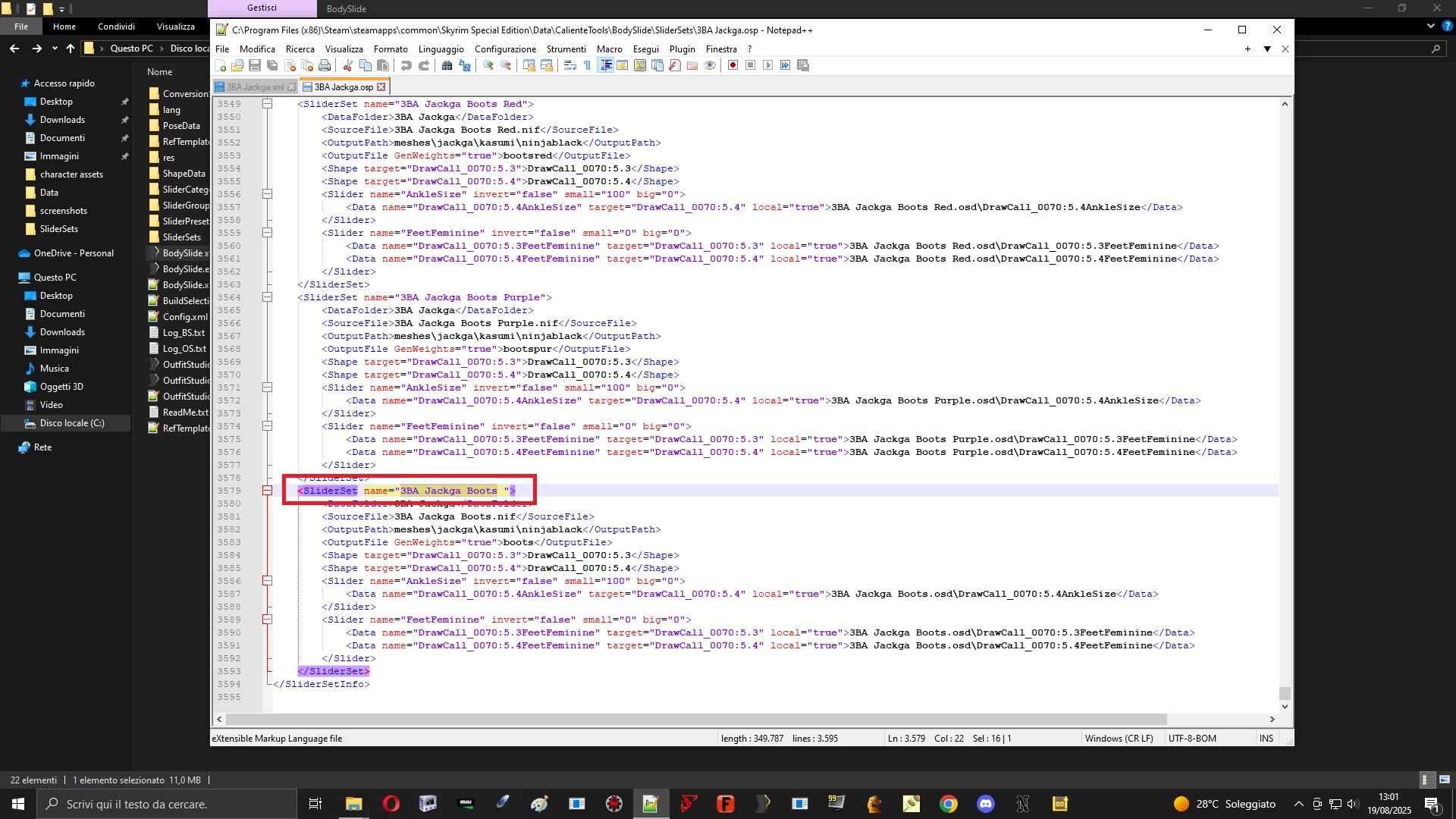Open Find with the binoculars icon
Screen dimensions: 1456x819
coord(447,65)
